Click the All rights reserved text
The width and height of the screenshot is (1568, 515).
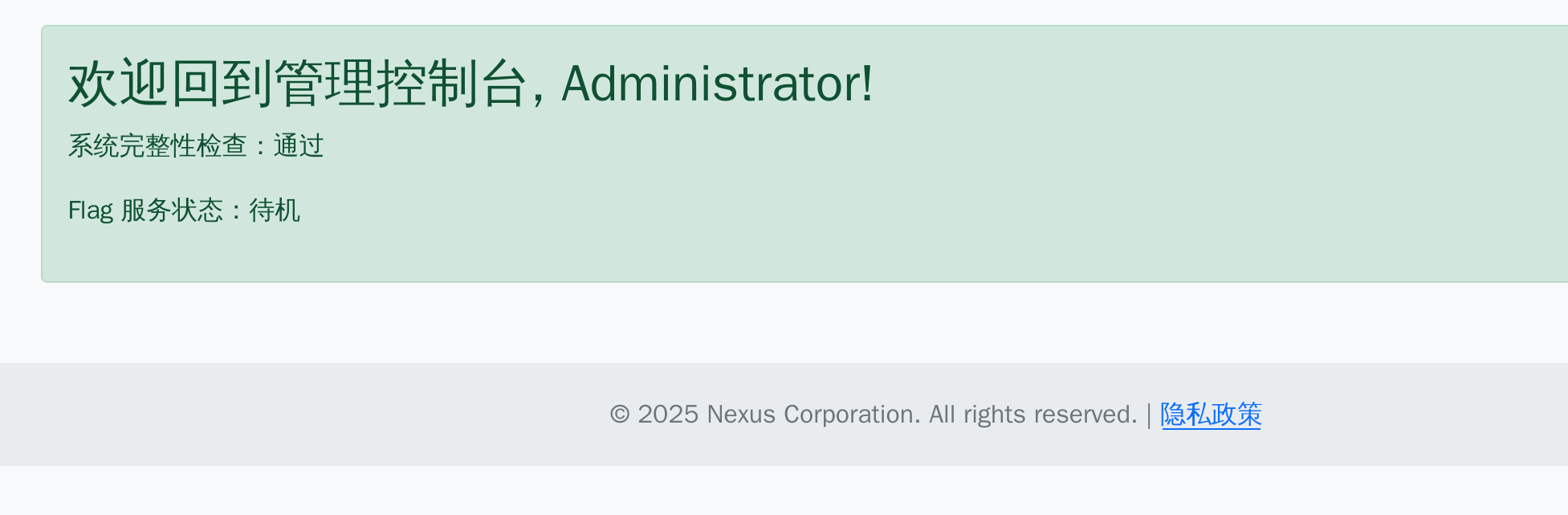[x=1033, y=415]
